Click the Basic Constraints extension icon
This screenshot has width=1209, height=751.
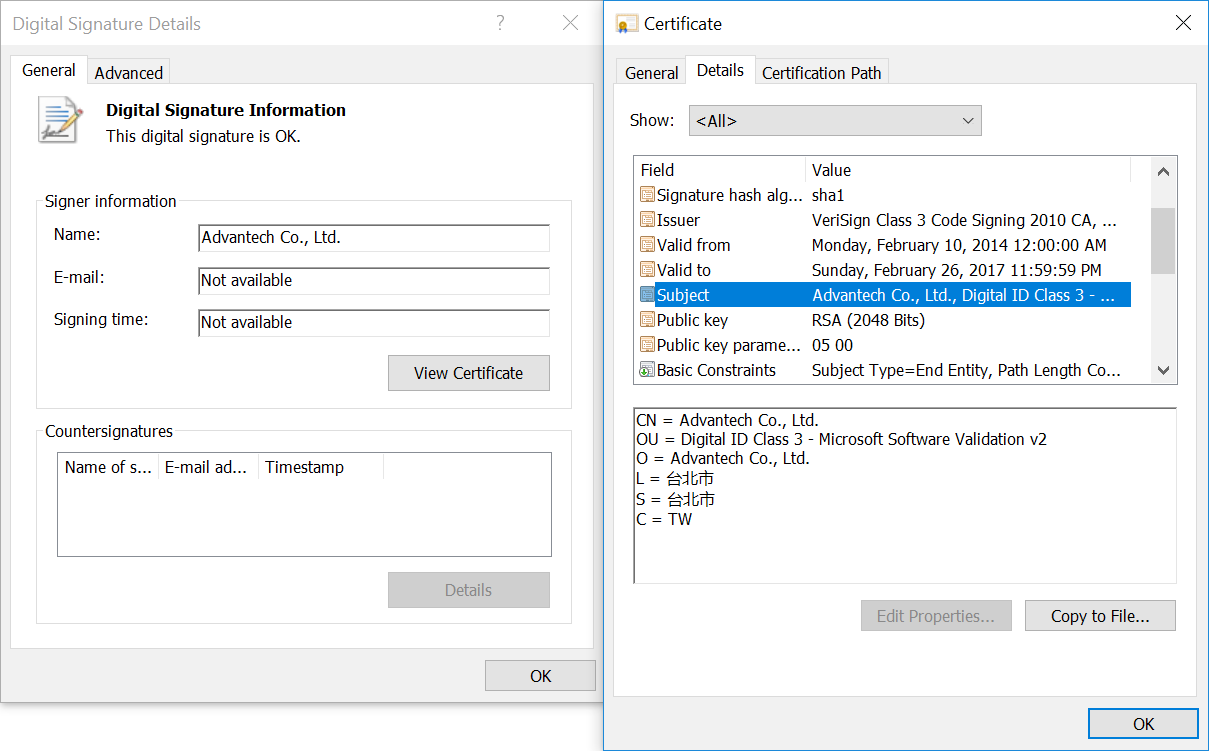(647, 370)
